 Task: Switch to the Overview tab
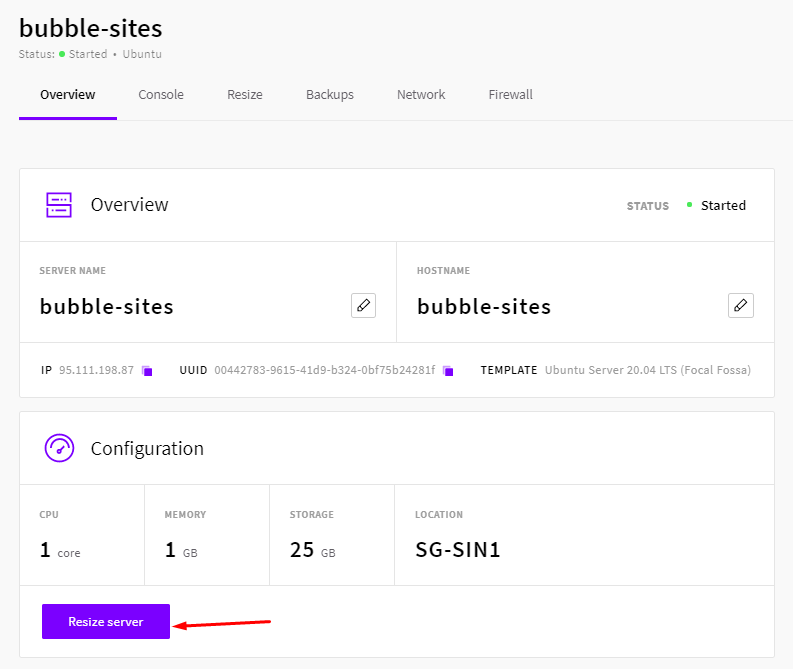67,95
